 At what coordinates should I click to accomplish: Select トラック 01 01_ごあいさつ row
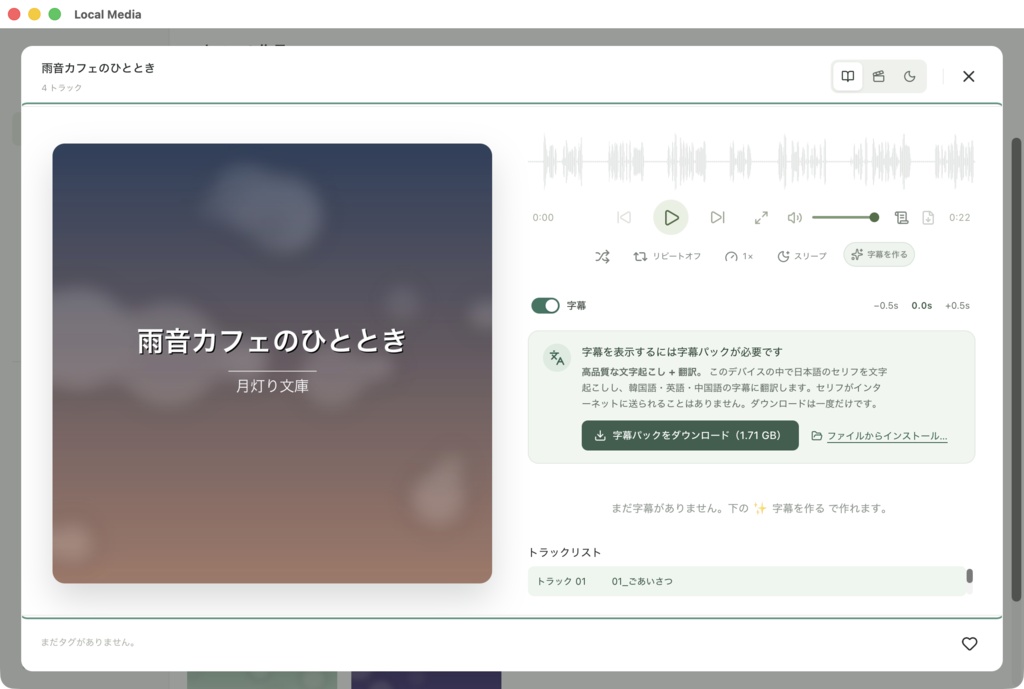[746, 581]
